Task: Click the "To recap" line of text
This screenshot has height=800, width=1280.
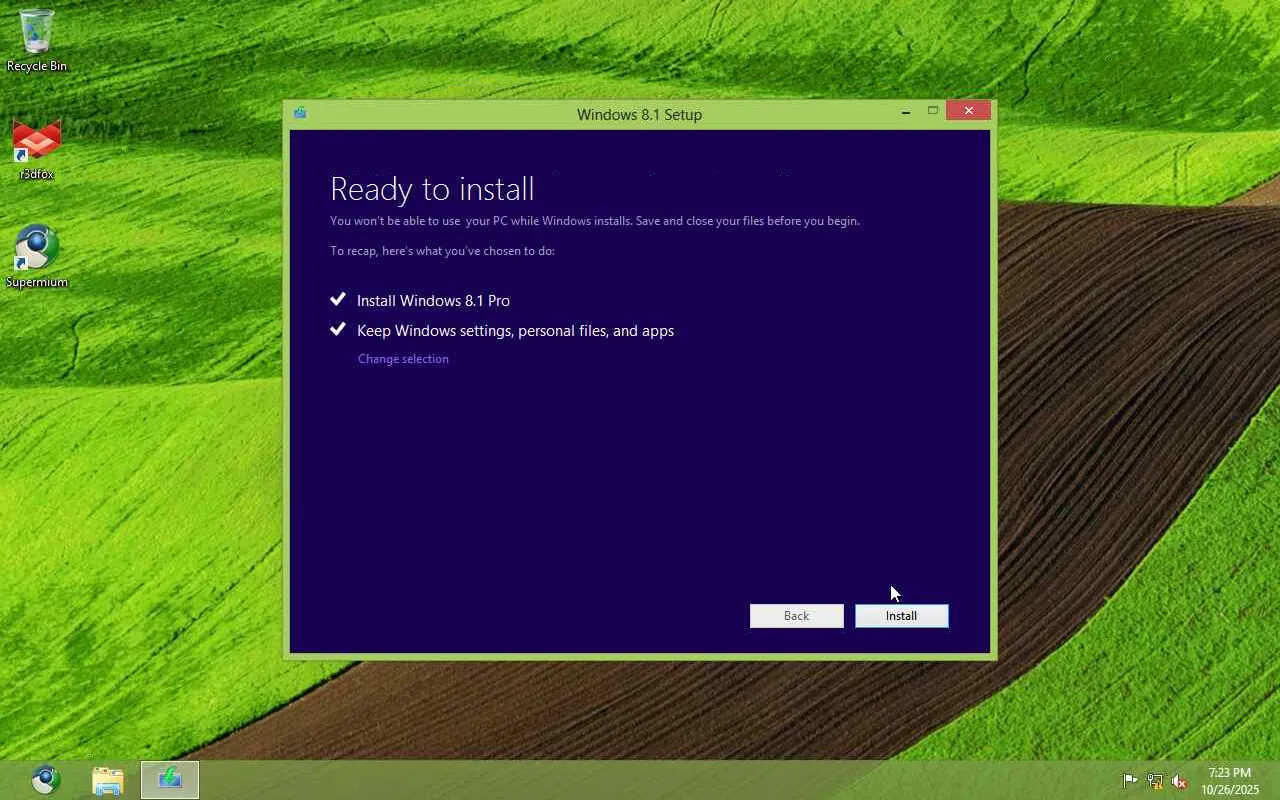Action: click(x=442, y=251)
